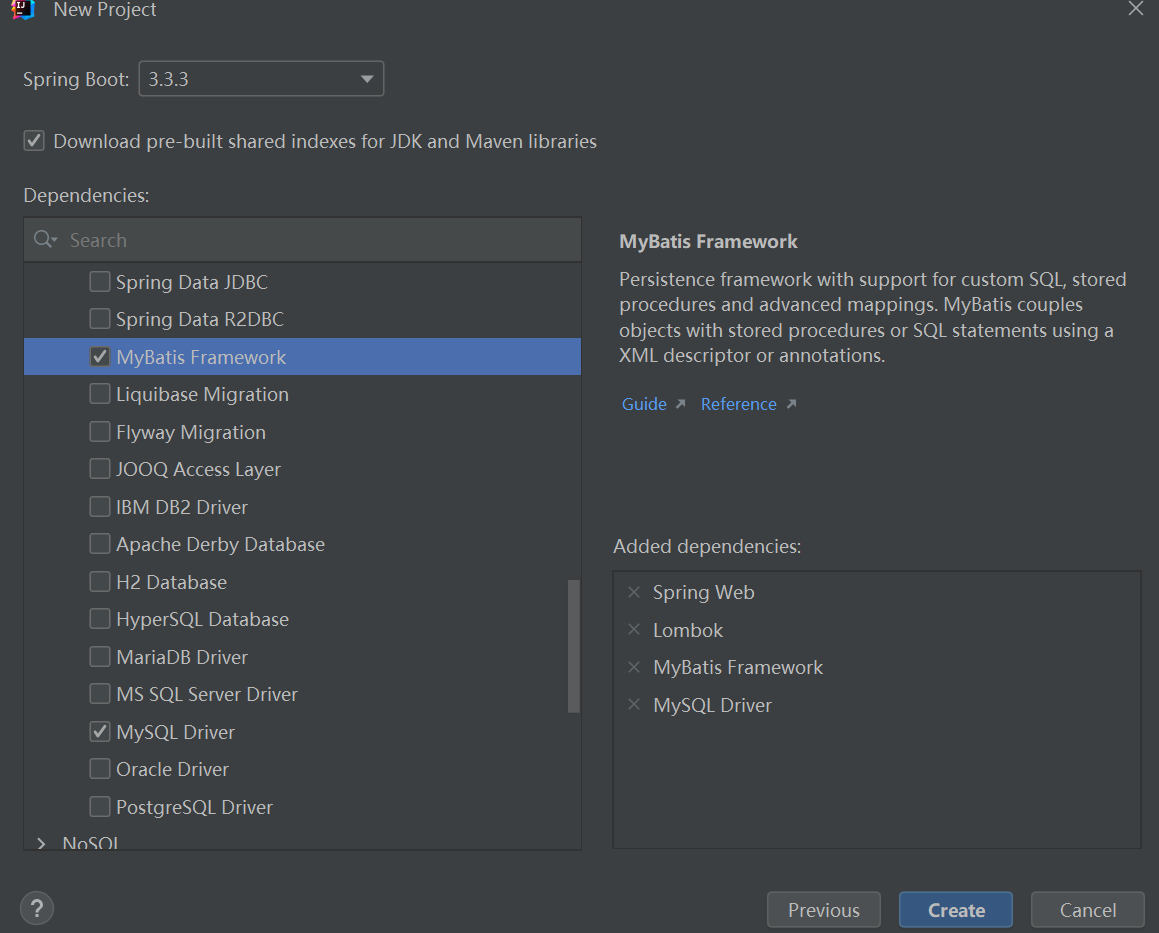Check H2 Database dependency
The width and height of the screenshot is (1159, 933).
100,582
